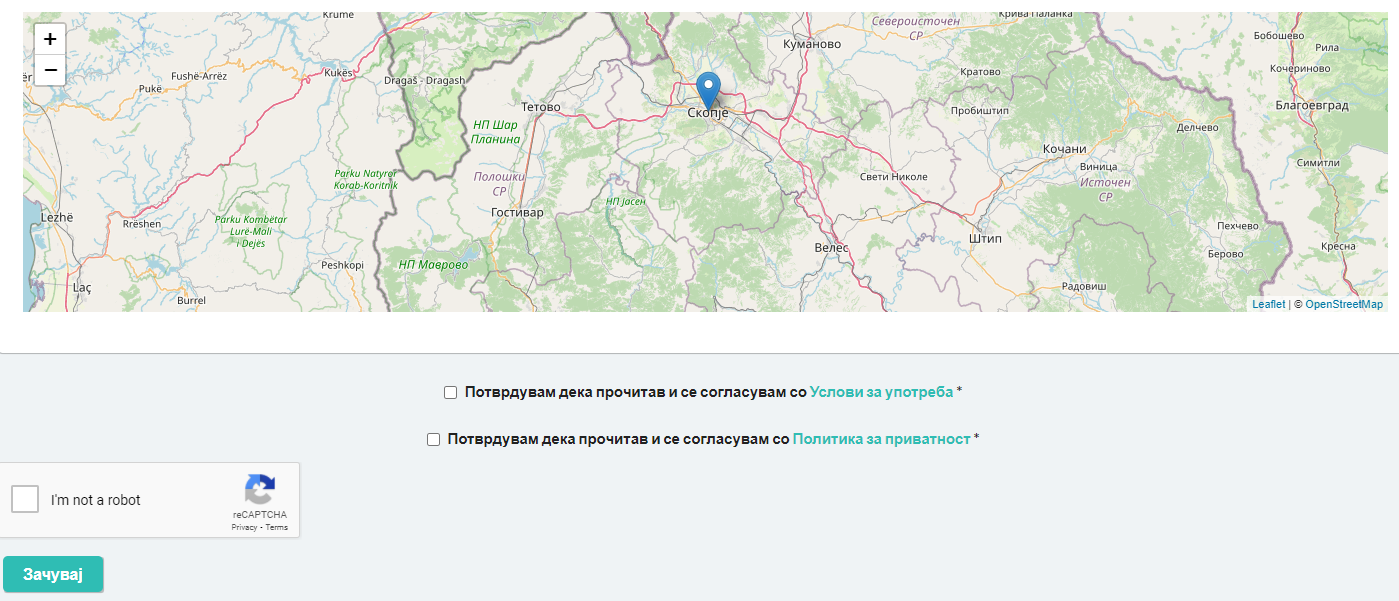Screen dimensions: 1399x601
Task: Click Куманово on the map
Action: pyautogui.click(x=811, y=44)
